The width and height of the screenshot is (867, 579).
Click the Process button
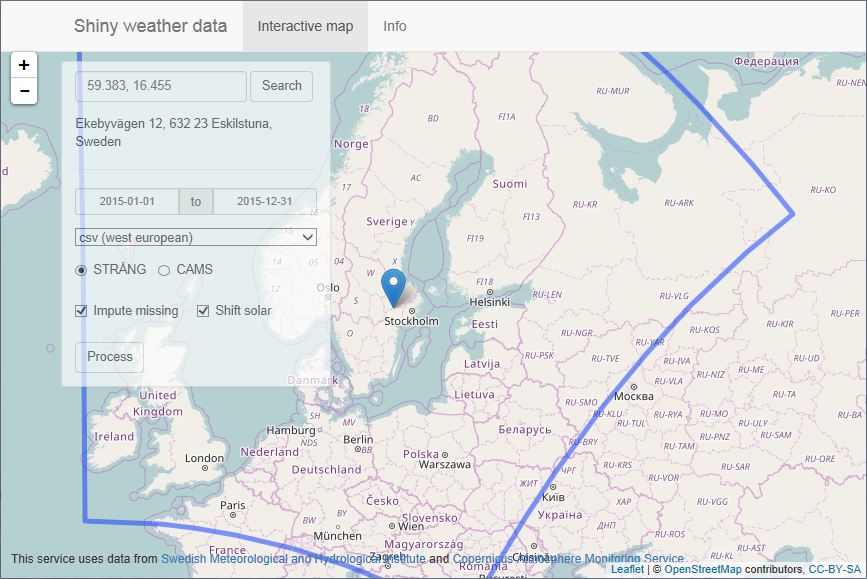pos(110,357)
